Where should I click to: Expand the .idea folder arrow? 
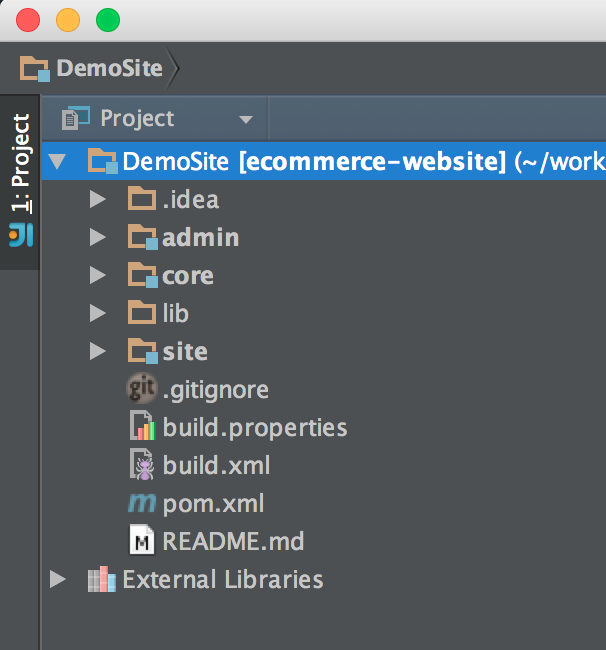pos(97,199)
